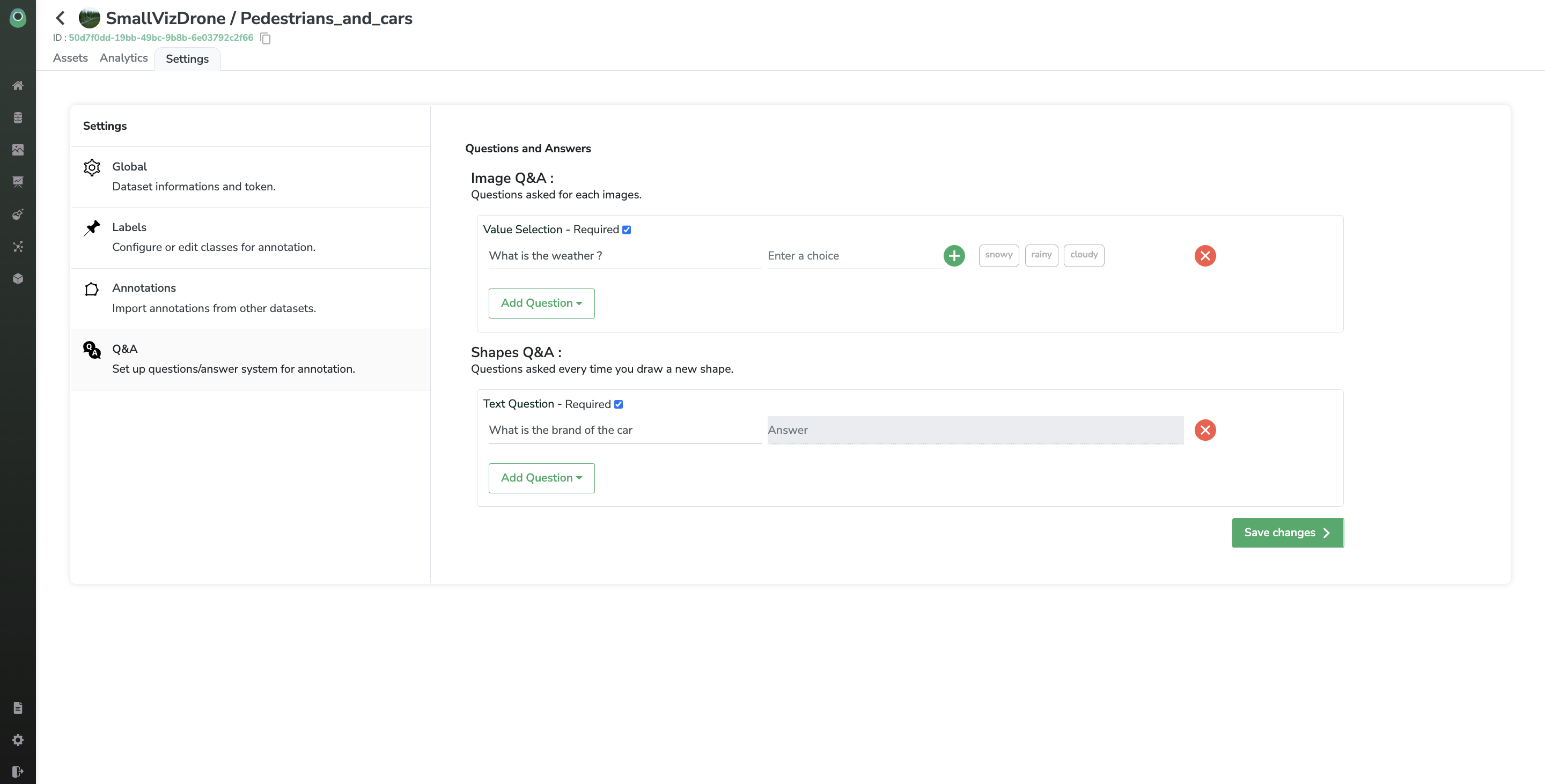
Task: Expand Add Question dropdown under Image Q&A
Action: [541, 304]
